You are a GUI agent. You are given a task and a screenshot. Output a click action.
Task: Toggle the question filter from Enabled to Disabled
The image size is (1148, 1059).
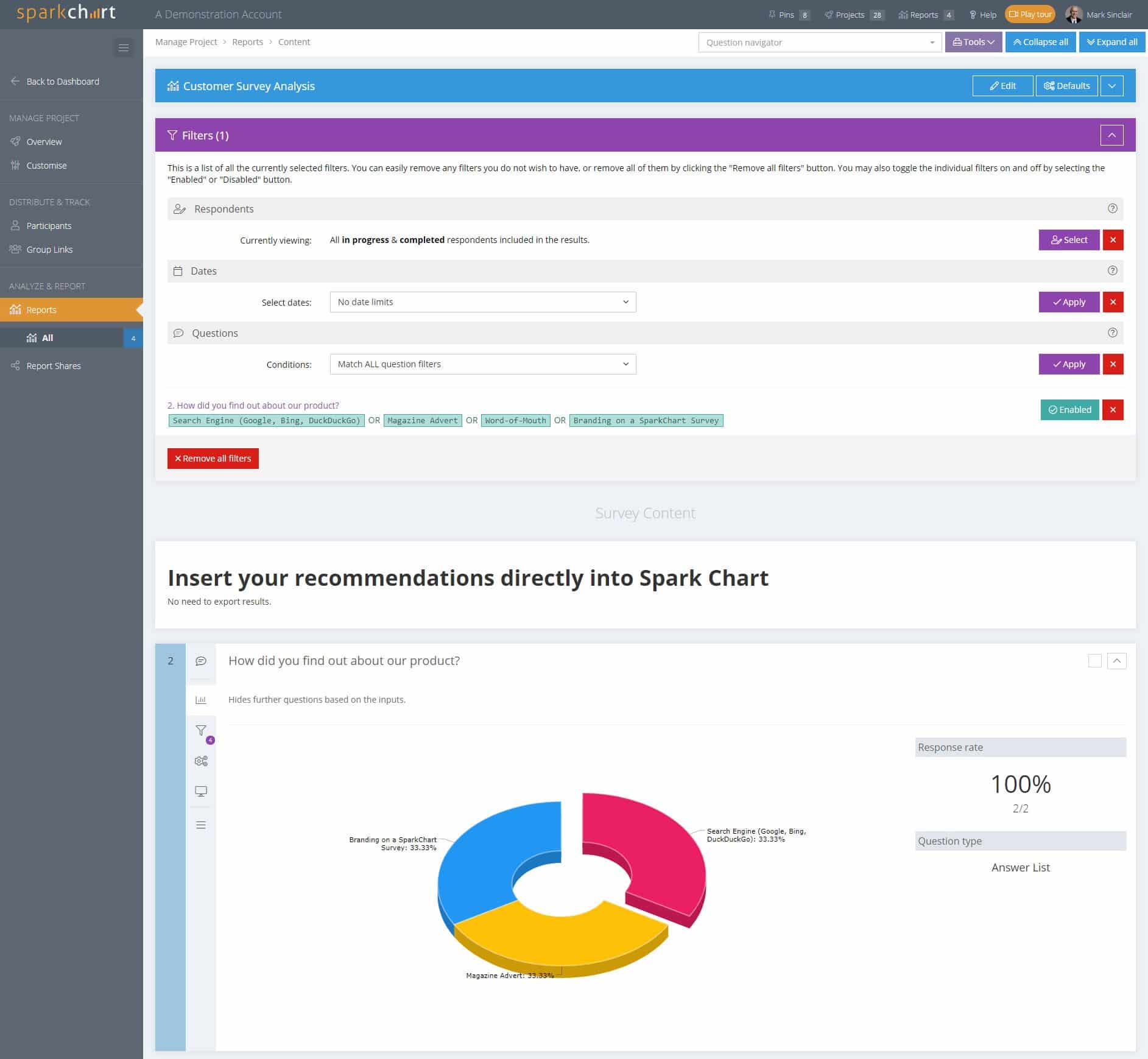pos(1069,409)
